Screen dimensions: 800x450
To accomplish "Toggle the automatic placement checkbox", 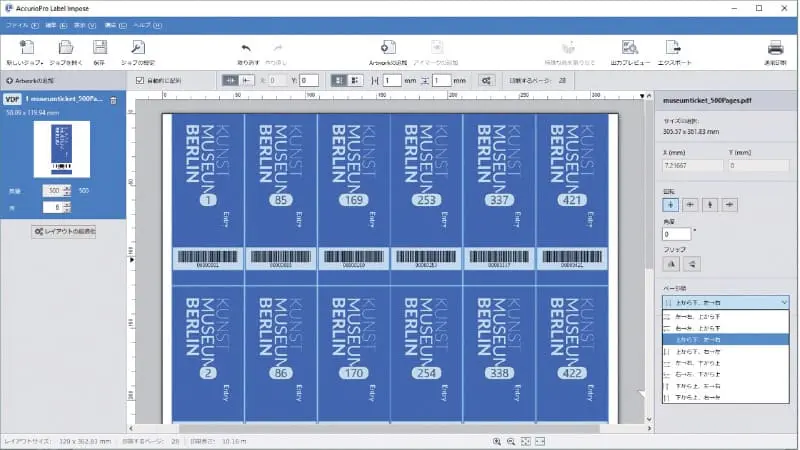I will [x=140, y=80].
